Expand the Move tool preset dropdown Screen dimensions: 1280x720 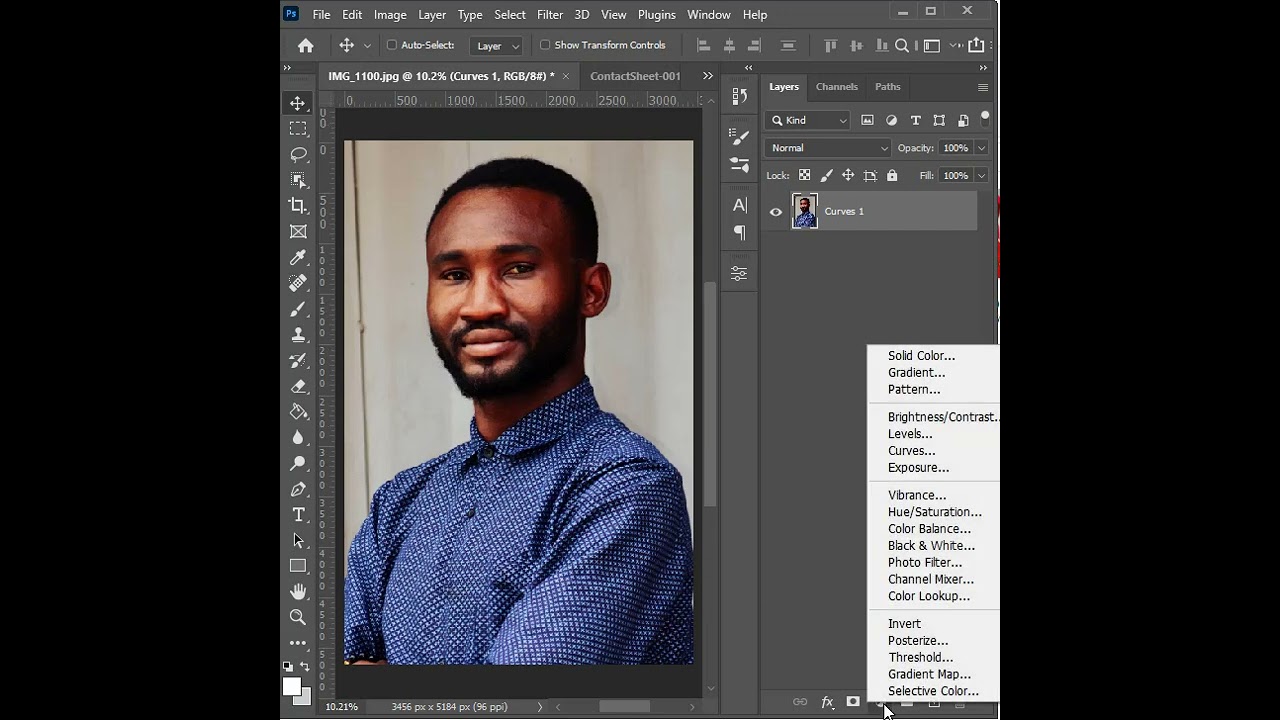(367, 46)
